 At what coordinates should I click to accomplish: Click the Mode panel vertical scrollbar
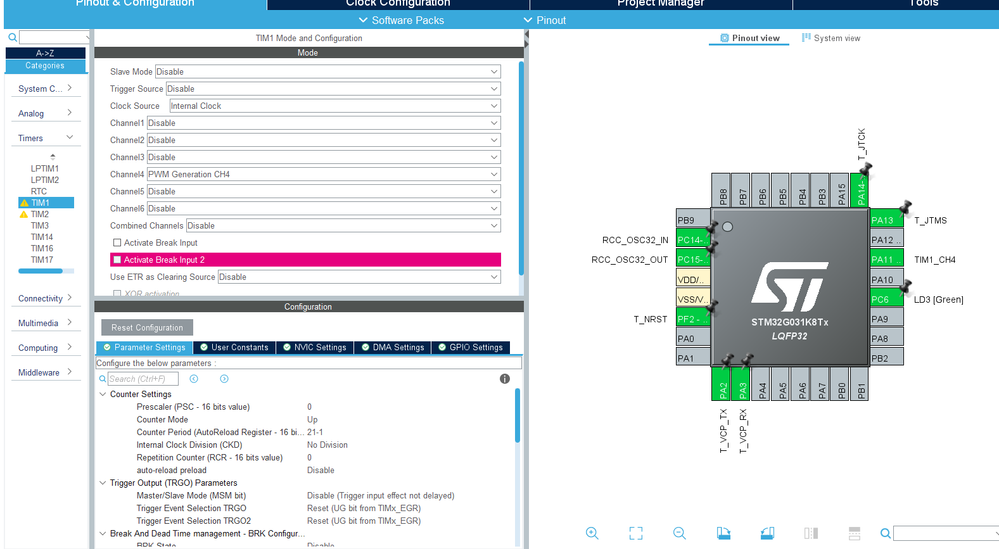tap(521, 168)
